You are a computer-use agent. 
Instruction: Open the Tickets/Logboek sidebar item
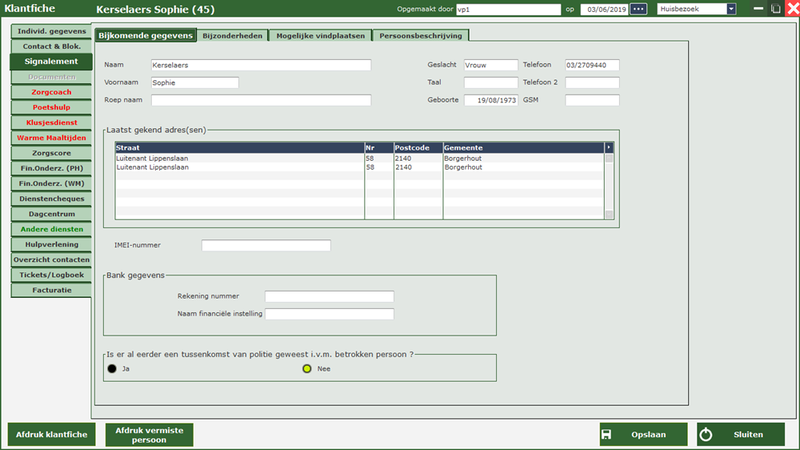click(x=52, y=275)
